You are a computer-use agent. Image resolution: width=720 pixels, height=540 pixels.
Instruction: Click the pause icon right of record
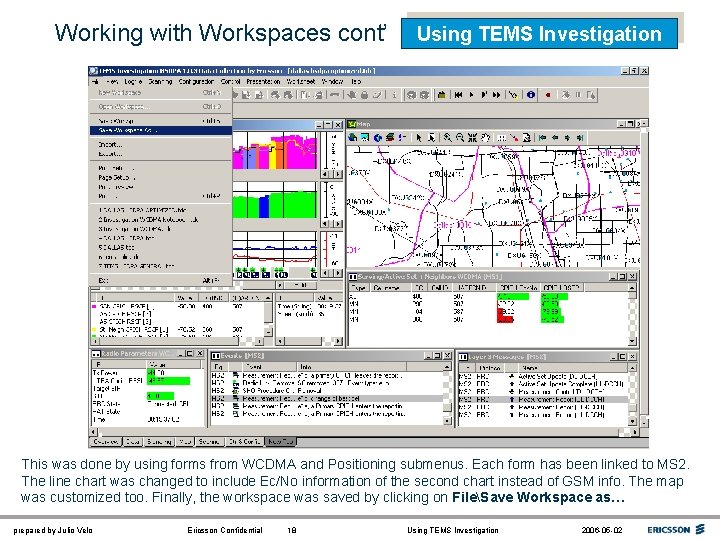pos(578,95)
